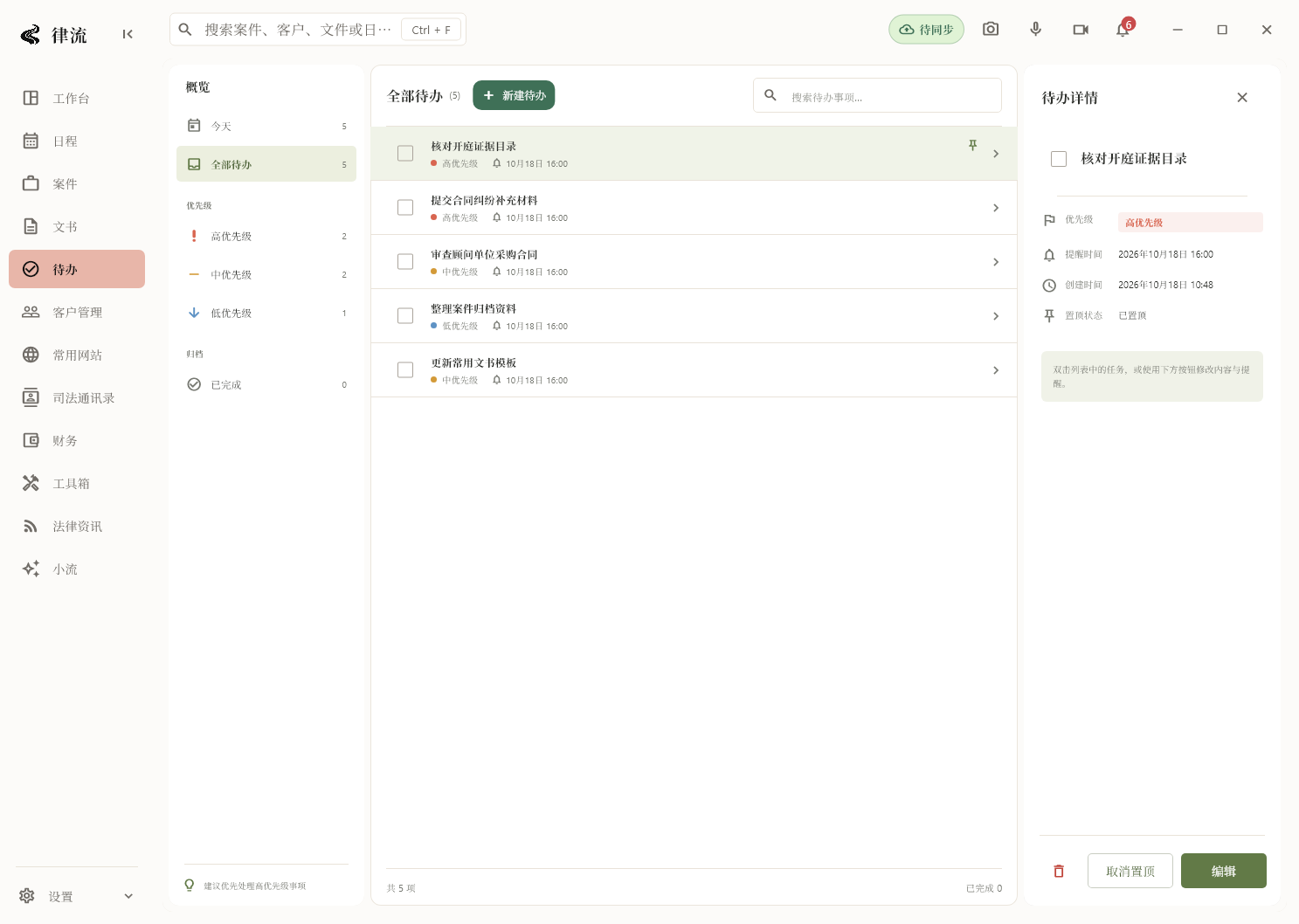Open the video recording icon
The image size is (1299, 924).
tap(1081, 29)
